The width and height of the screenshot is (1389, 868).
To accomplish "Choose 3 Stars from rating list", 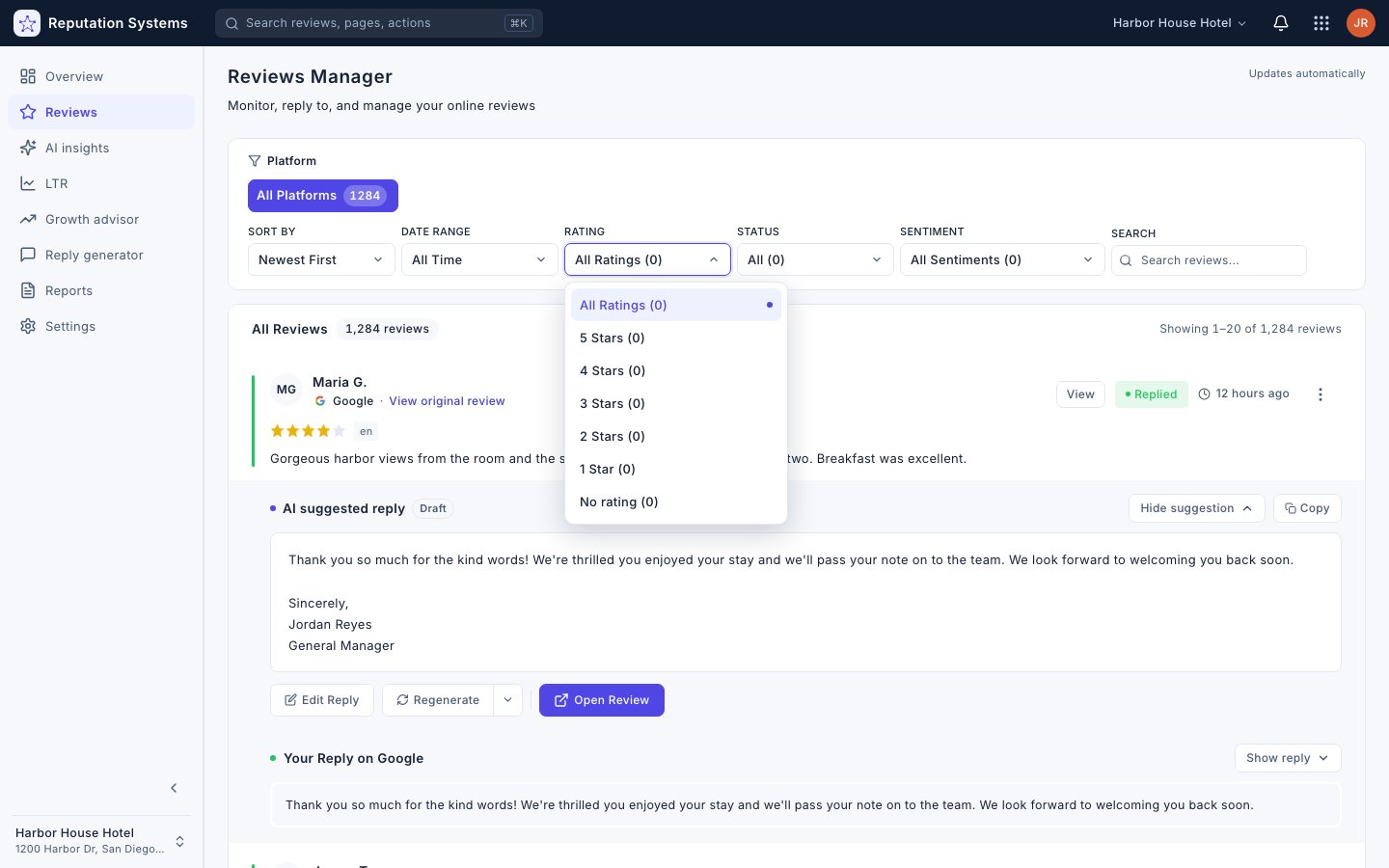I will [676, 403].
